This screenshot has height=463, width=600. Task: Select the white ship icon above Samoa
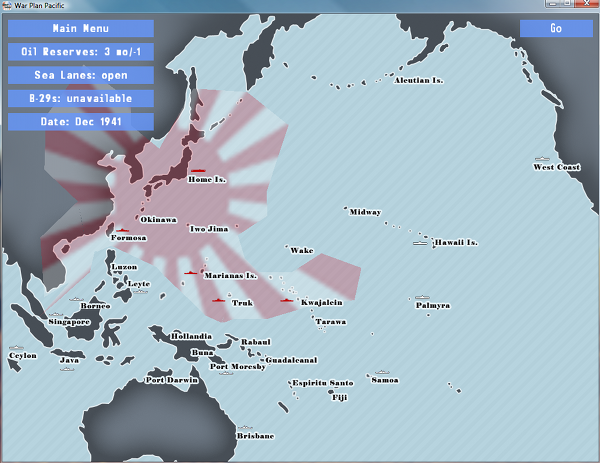click(x=382, y=372)
